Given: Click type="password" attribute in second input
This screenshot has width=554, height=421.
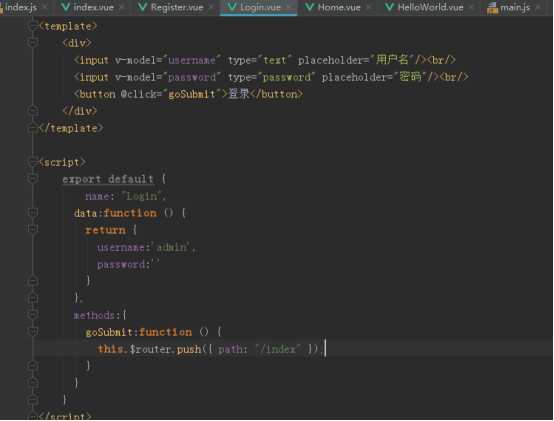Looking at the screenshot, I should (270, 77).
